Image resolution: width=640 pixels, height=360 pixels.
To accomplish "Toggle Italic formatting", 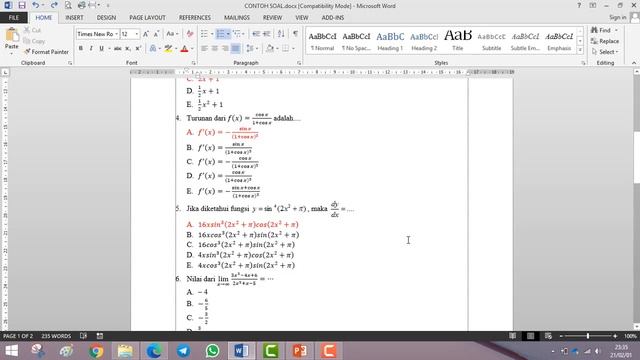I will coord(91,49).
